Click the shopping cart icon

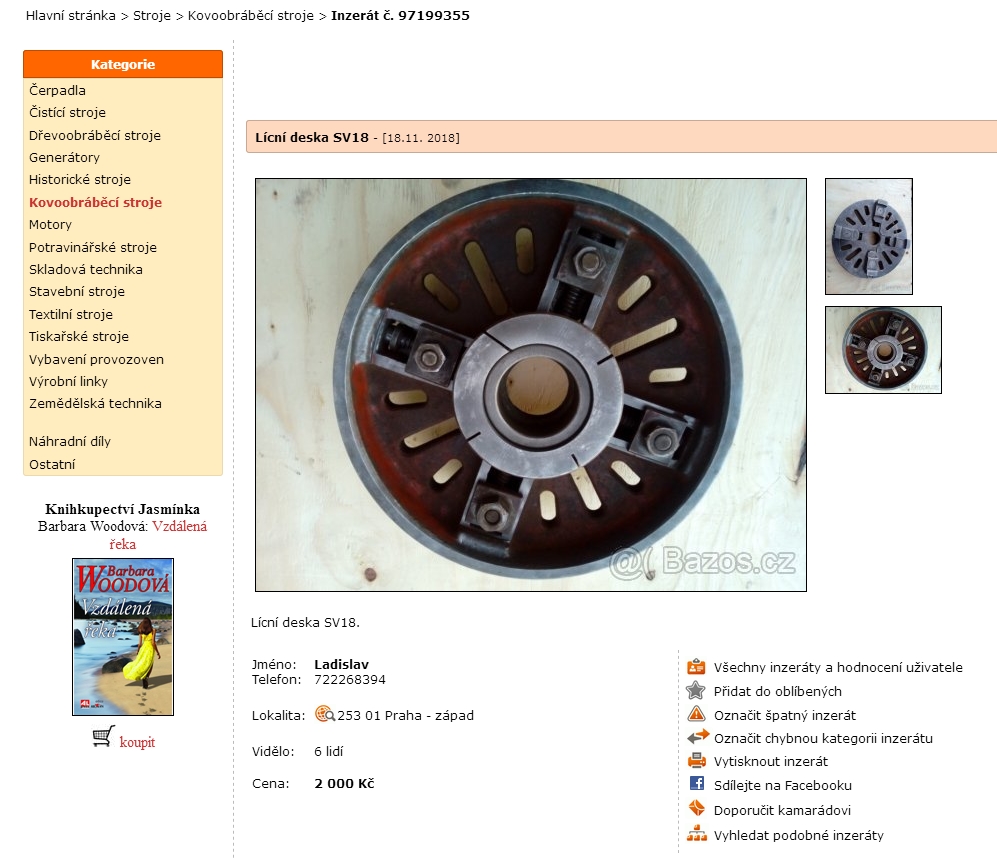pos(103,737)
